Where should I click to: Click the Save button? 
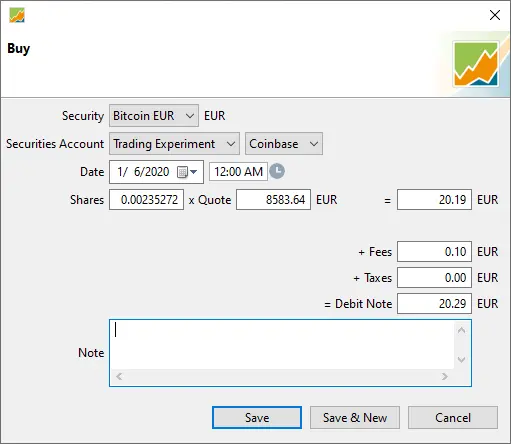coord(257,418)
